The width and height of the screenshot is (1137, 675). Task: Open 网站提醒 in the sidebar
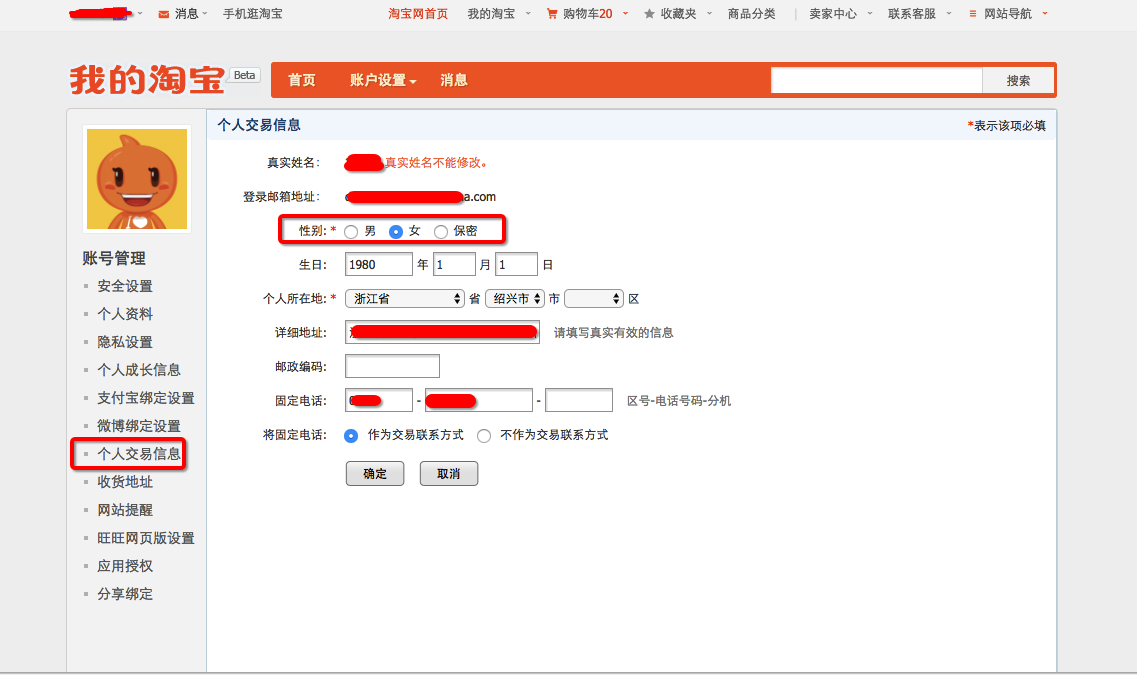coord(125,510)
